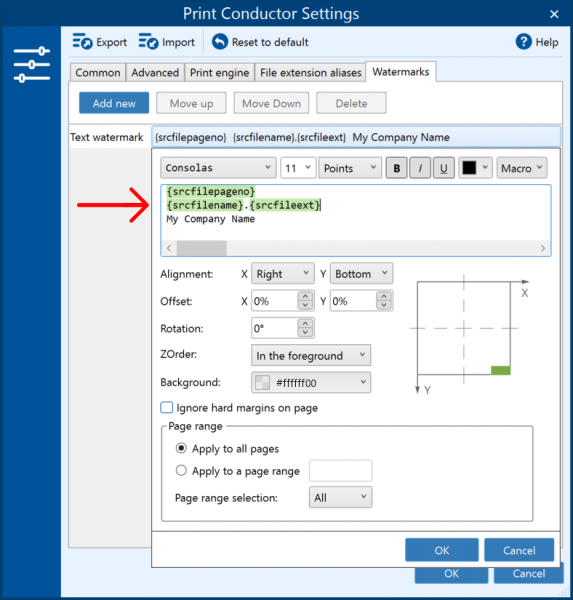
Task: Open the Macro dropdown menu
Action: tap(522, 168)
